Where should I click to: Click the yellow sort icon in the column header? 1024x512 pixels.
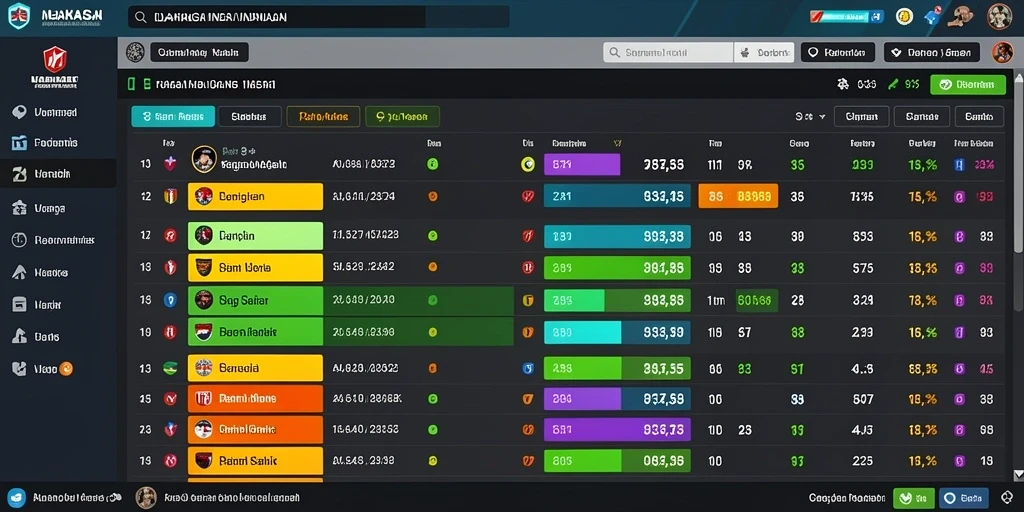617,143
